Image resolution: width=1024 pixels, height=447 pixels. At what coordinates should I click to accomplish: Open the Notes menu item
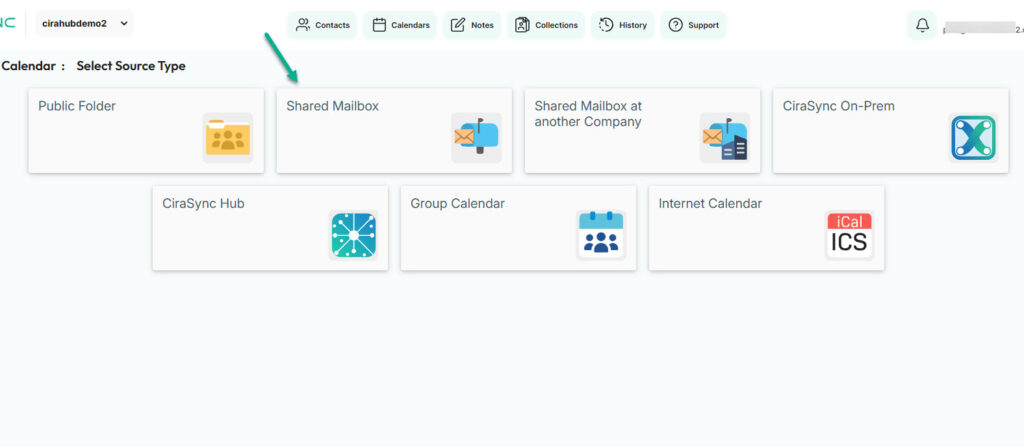click(x=472, y=25)
